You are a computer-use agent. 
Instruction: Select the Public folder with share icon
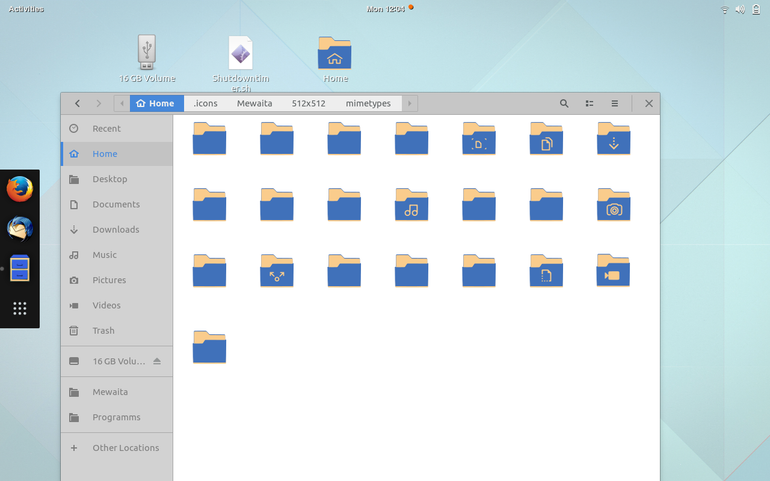pyautogui.click(x=276, y=270)
